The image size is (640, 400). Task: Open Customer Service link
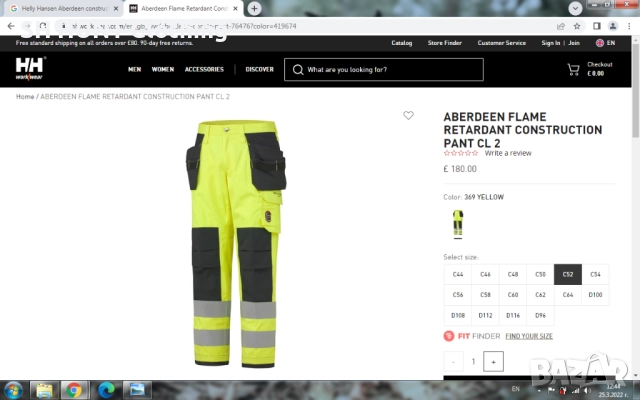pos(502,43)
